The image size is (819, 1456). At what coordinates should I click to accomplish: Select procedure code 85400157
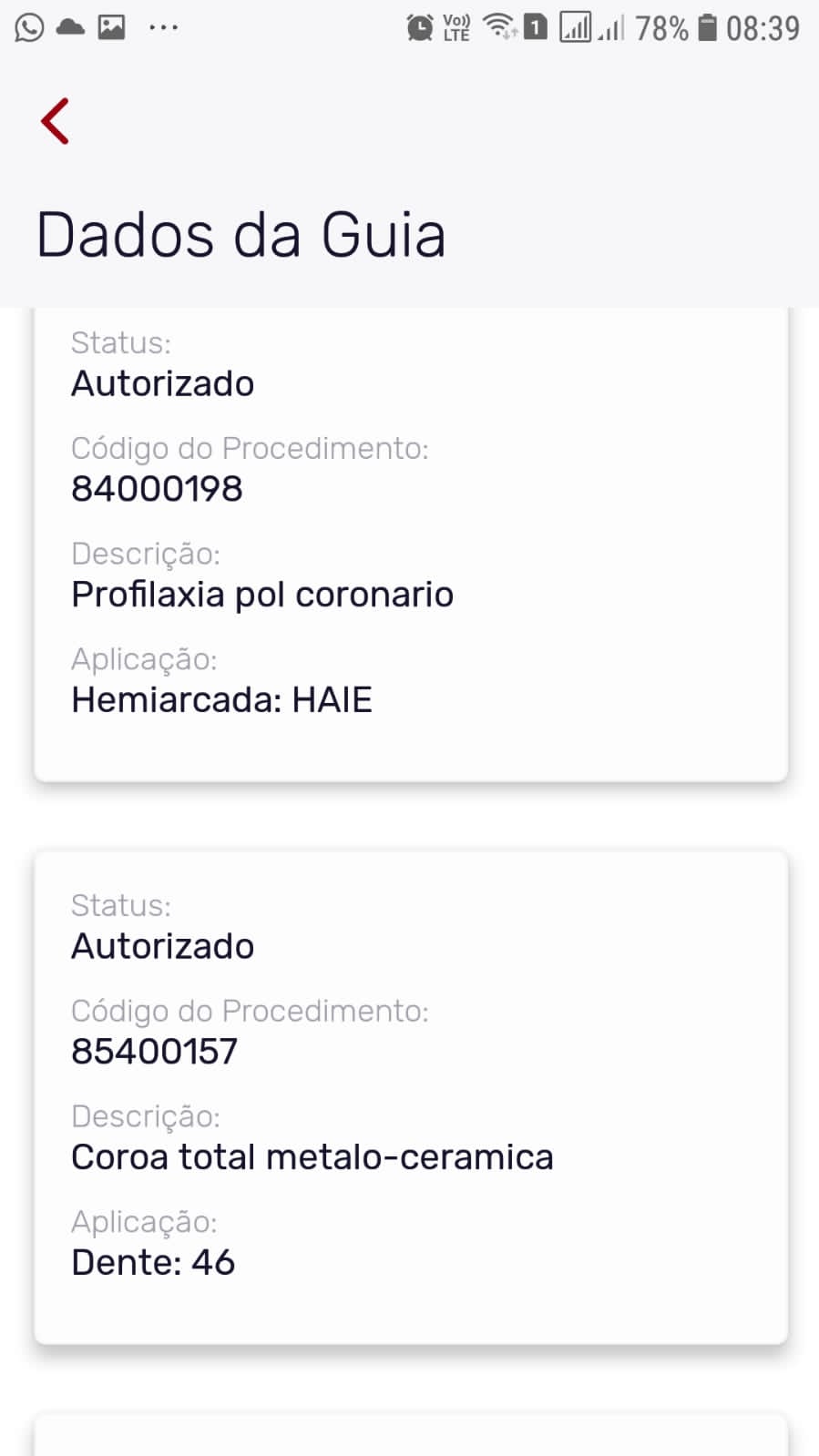point(154,1052)
